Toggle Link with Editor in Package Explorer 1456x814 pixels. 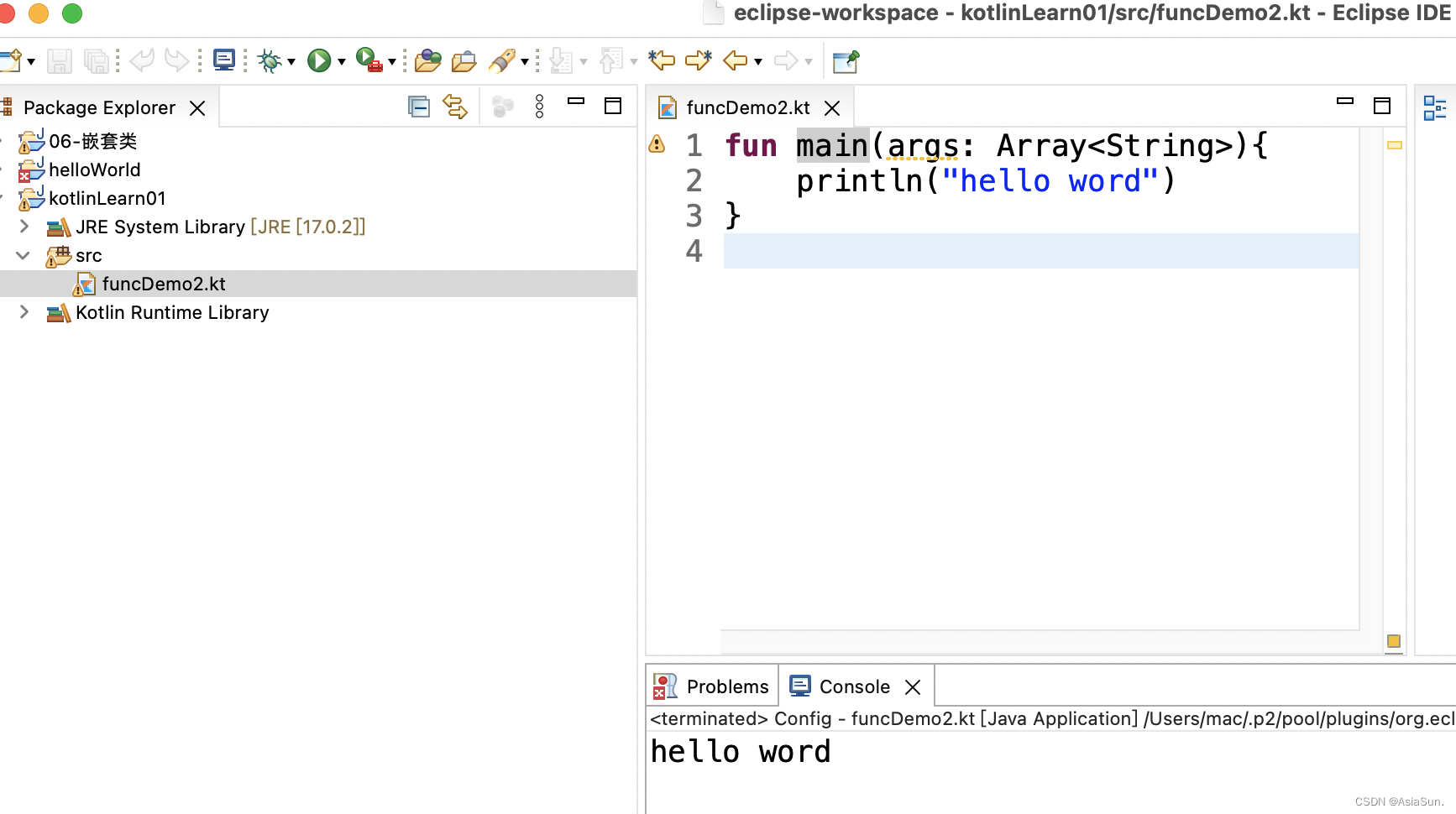(x=455, y=107)
